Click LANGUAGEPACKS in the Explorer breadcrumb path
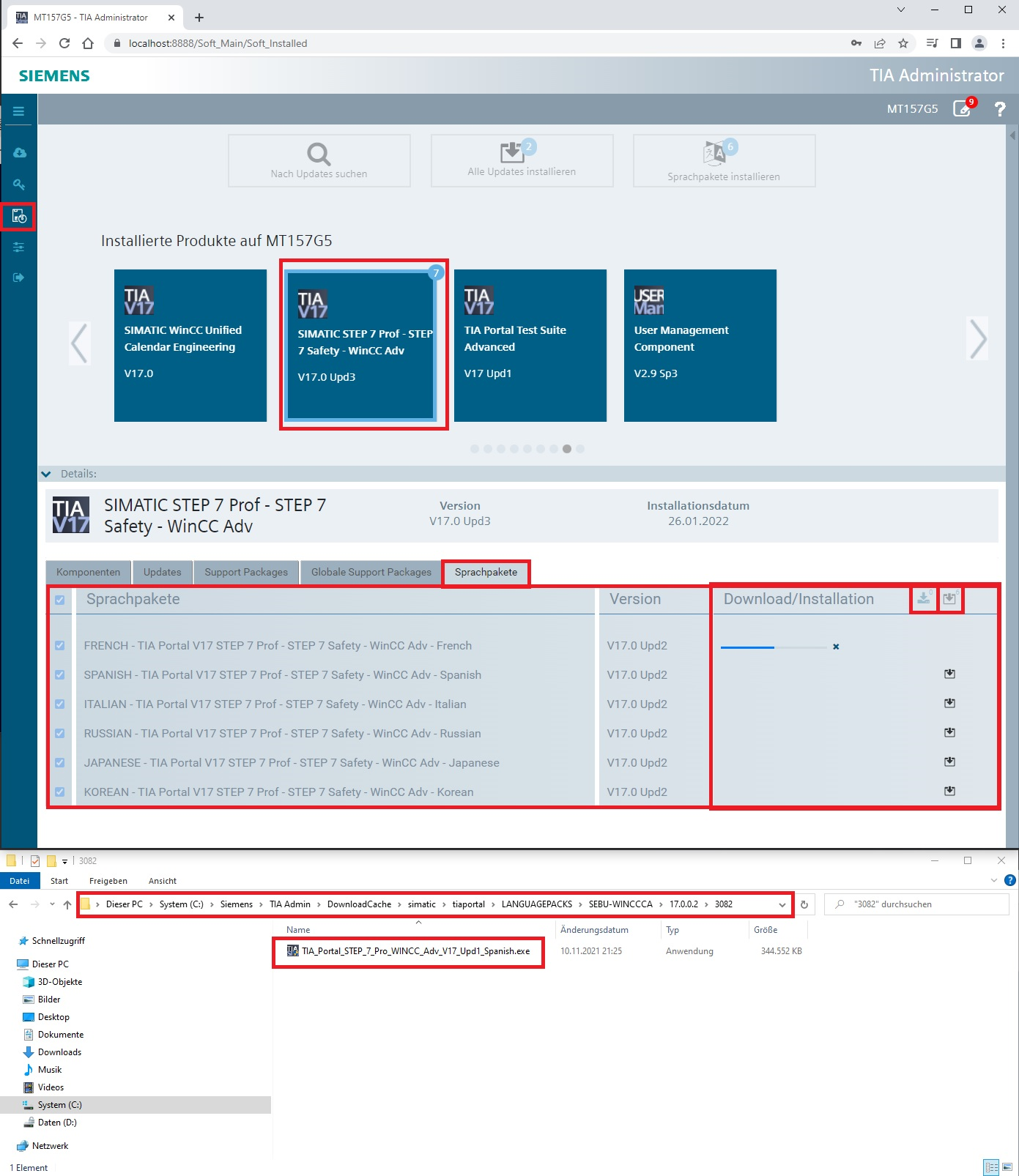 point(537,904)
